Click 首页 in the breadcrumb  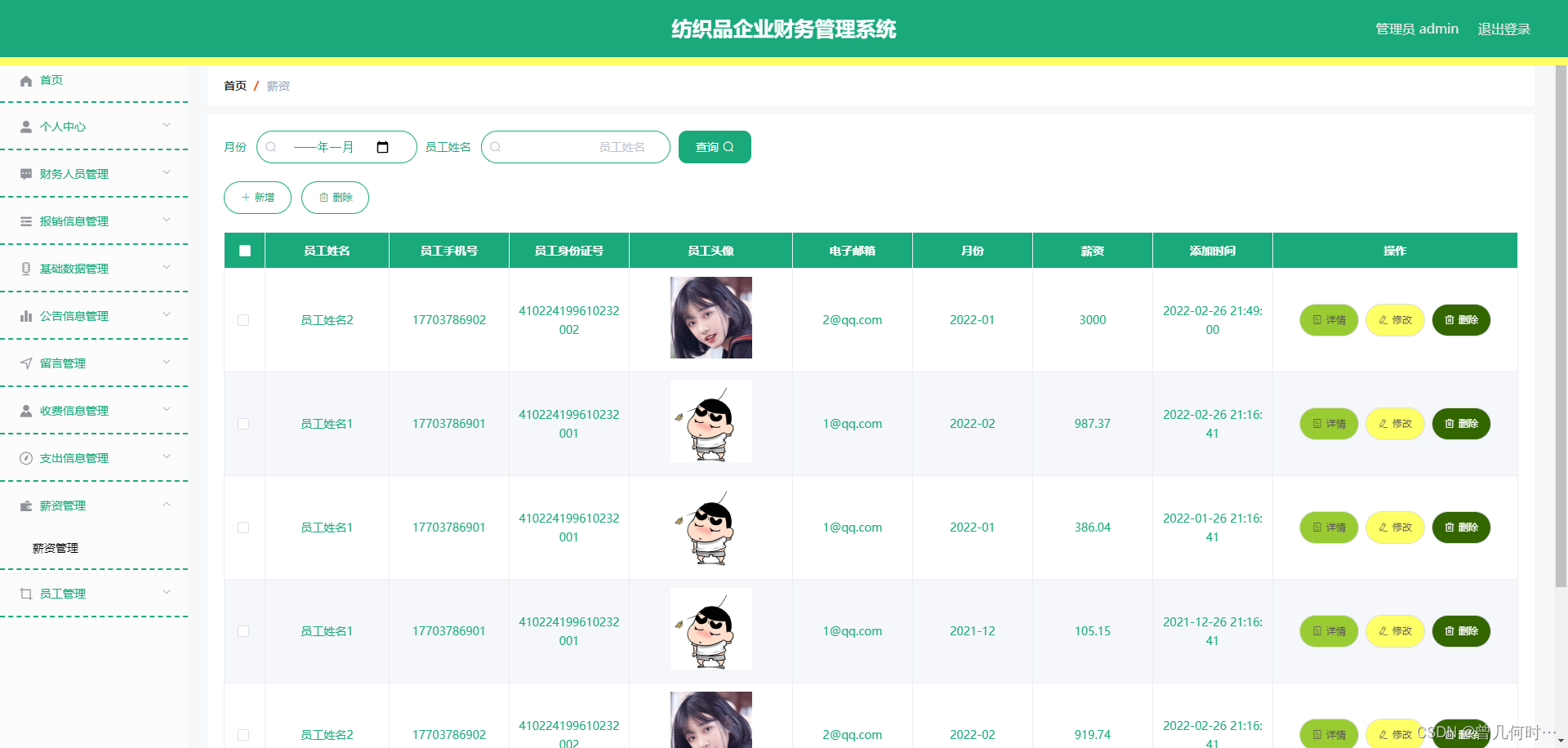(234, 86)
